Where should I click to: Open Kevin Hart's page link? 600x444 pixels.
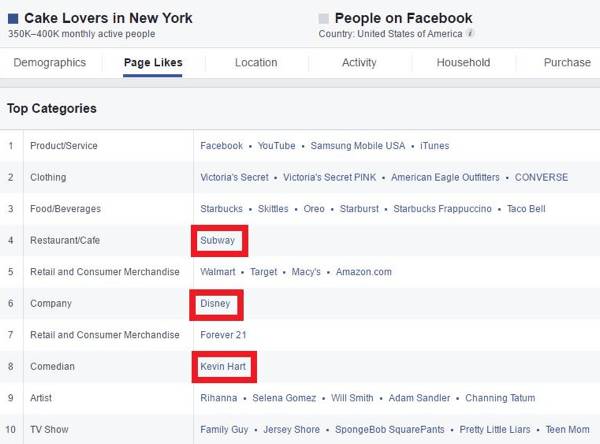coord(223,367)
